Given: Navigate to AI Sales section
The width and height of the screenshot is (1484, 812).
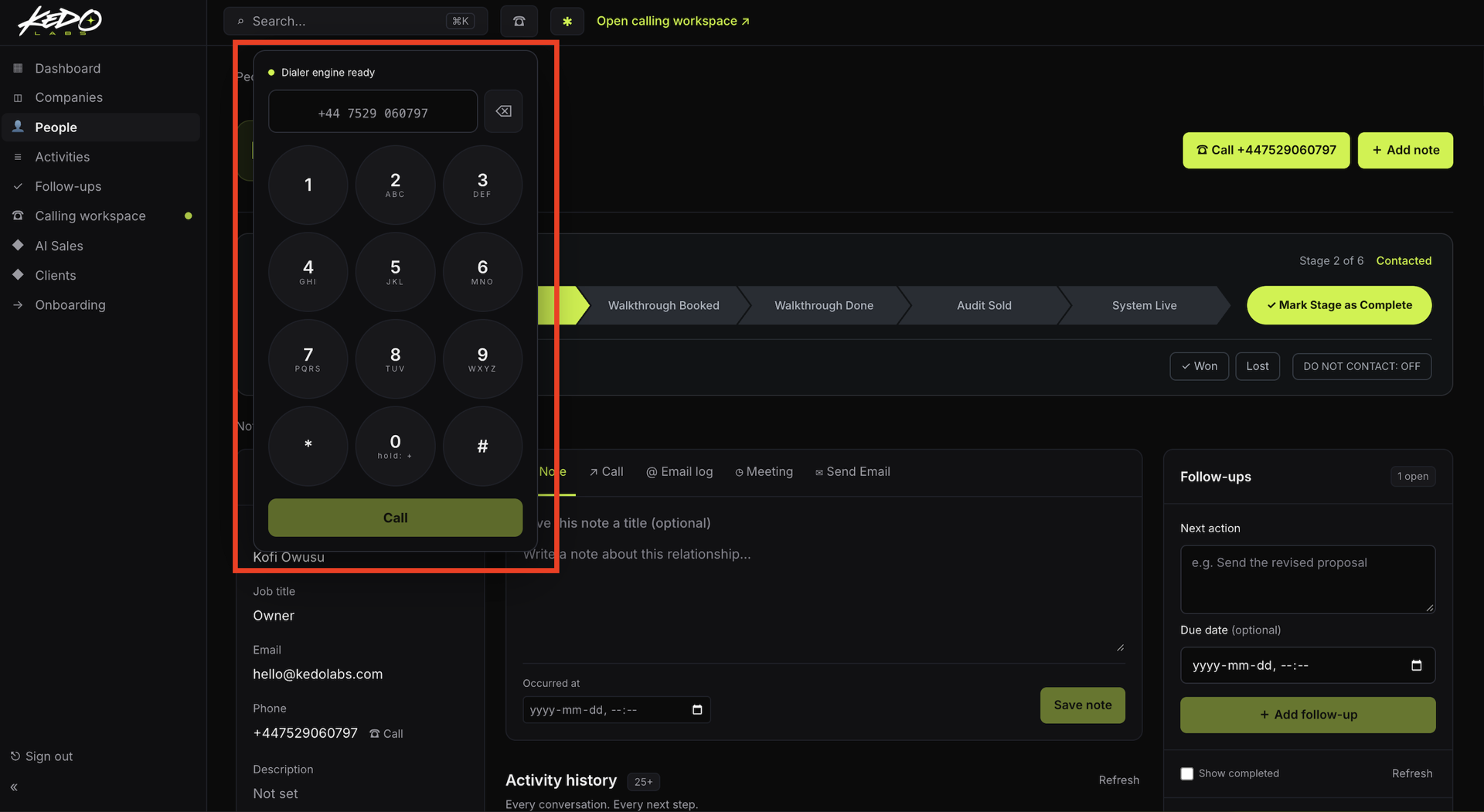Looking at the screenshot, I should click(100, 246).
